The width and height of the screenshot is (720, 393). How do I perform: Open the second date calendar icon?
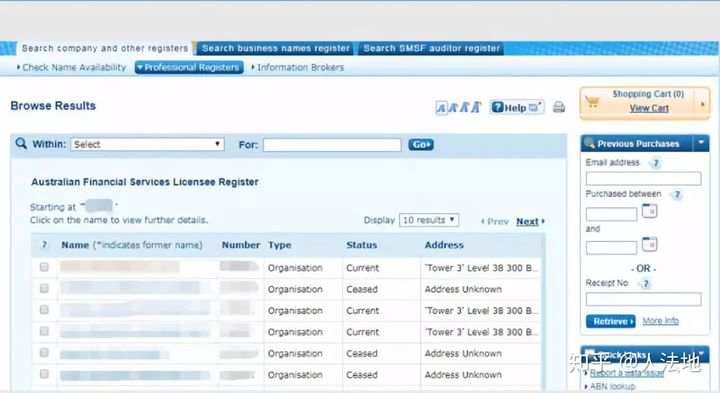[649, 244]
